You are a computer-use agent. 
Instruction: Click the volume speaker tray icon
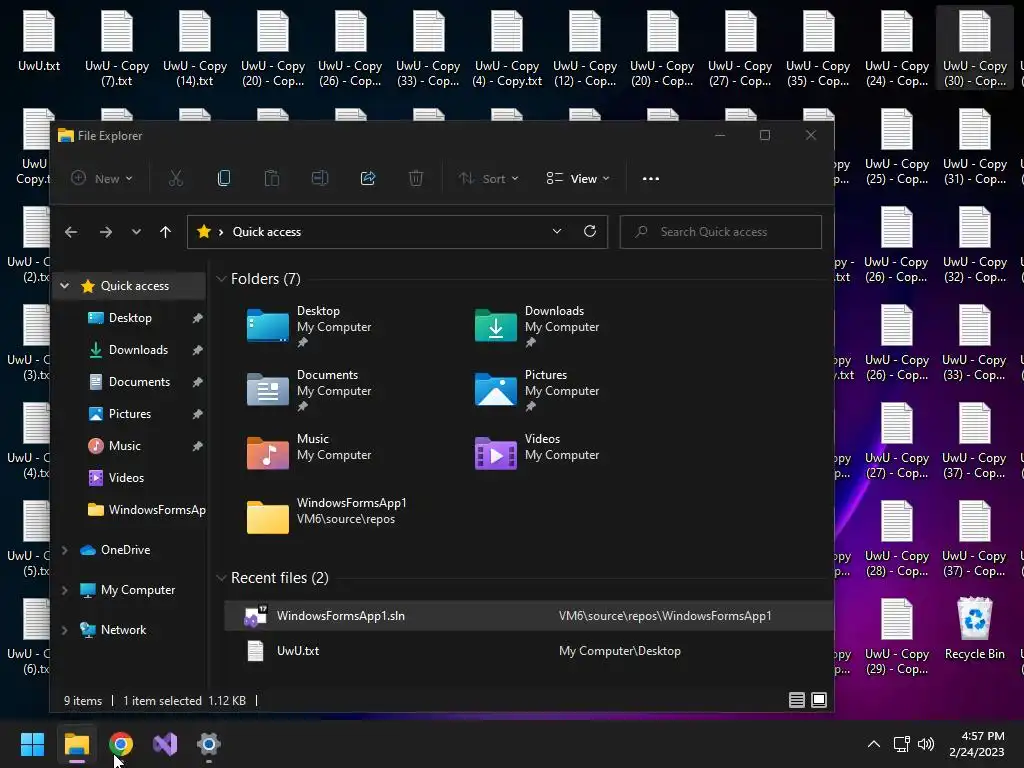point(925,744)
